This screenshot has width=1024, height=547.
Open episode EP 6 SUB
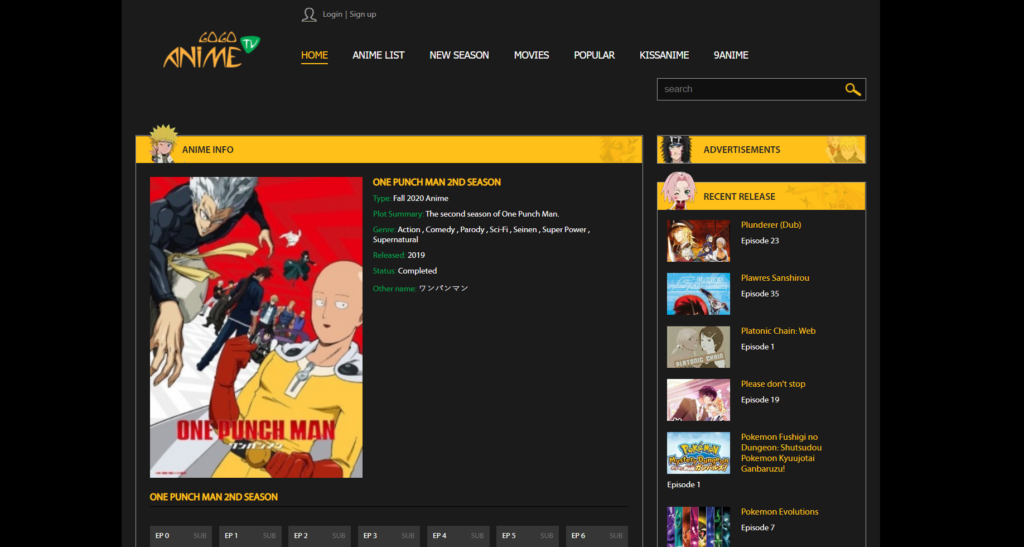(x=597, y=536)
